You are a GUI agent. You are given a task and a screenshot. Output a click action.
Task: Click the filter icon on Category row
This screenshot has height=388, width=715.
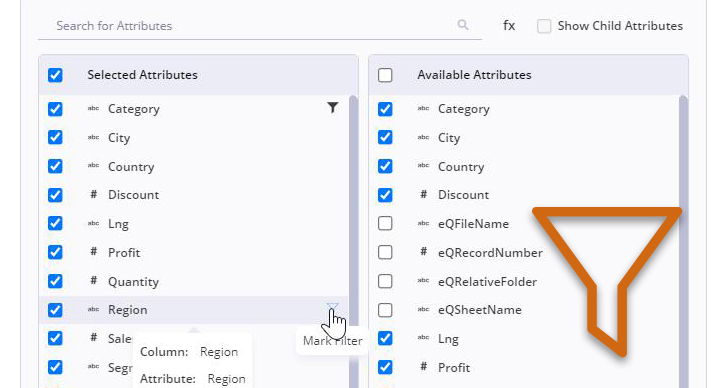[333, 108]
